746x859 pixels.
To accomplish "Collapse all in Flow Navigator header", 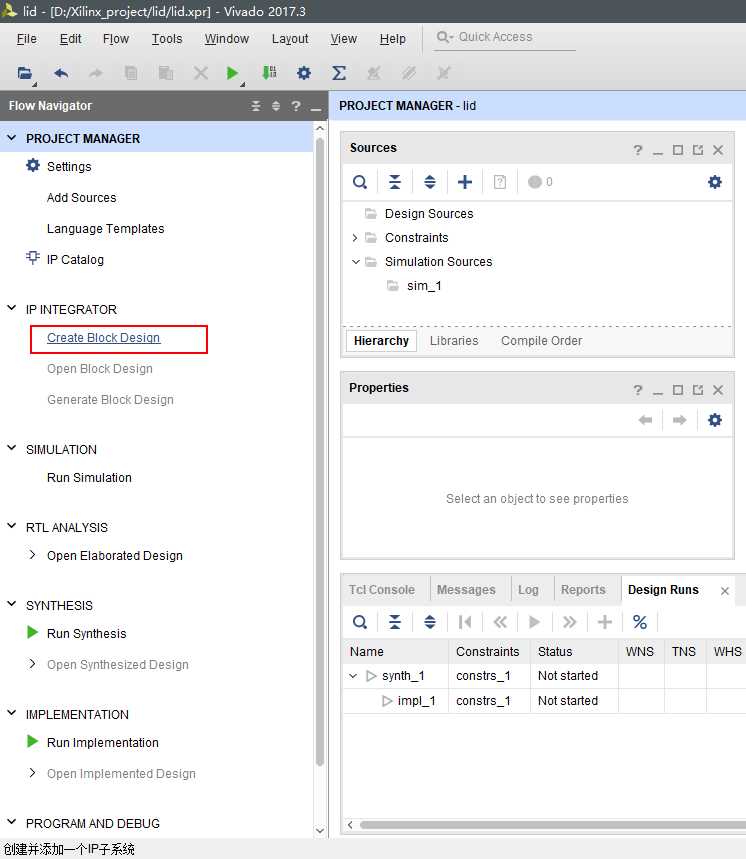I will [x=256, y=106].
